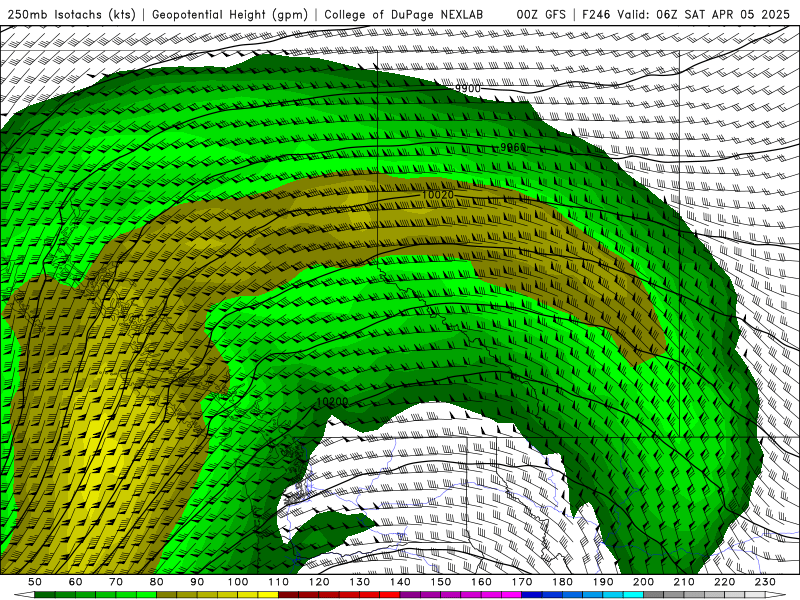Screen dimensions: 800x600
Task: Click the 10020 height contour label
Action: pyautogui.click(x=438, y=195)
